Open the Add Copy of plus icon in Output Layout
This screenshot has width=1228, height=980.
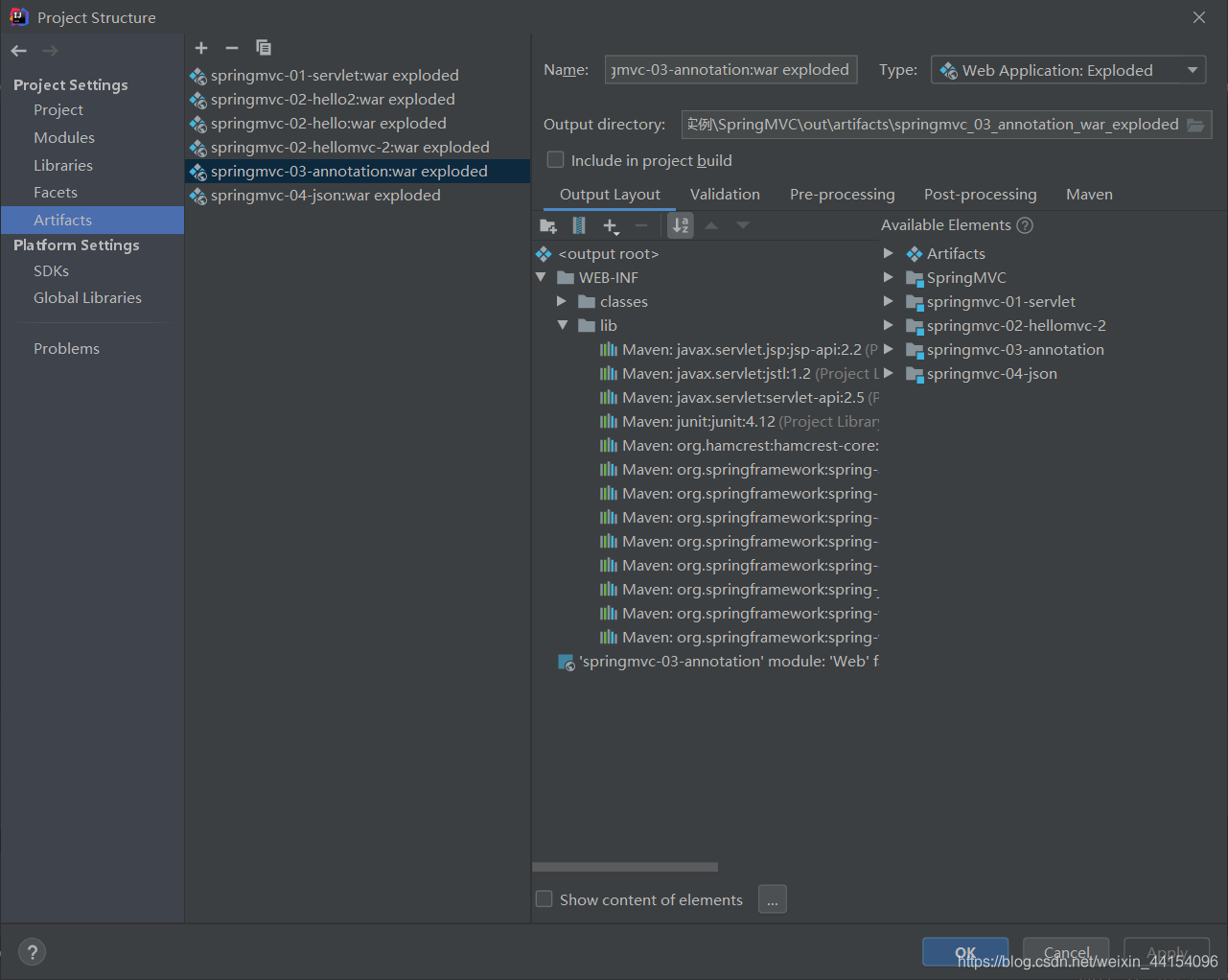pyautogui.click(x=611, y=226)
